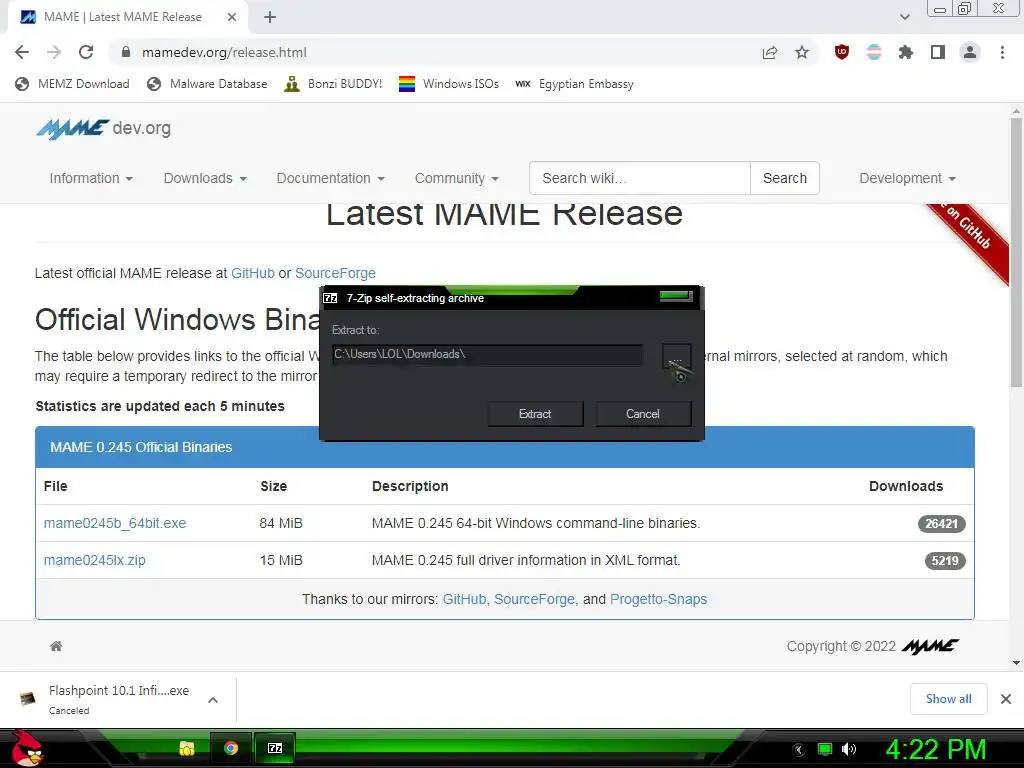Show hidden system tray icons
The height and width of the screenshot is (768, 1024).
(799, 750)
